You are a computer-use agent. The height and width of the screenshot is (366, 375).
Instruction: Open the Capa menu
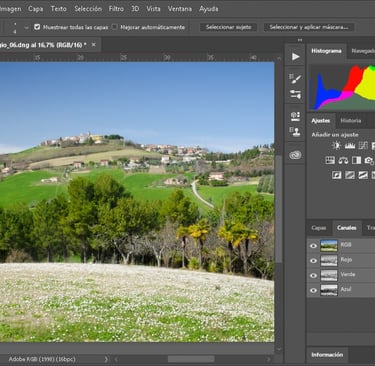(35, 9)
